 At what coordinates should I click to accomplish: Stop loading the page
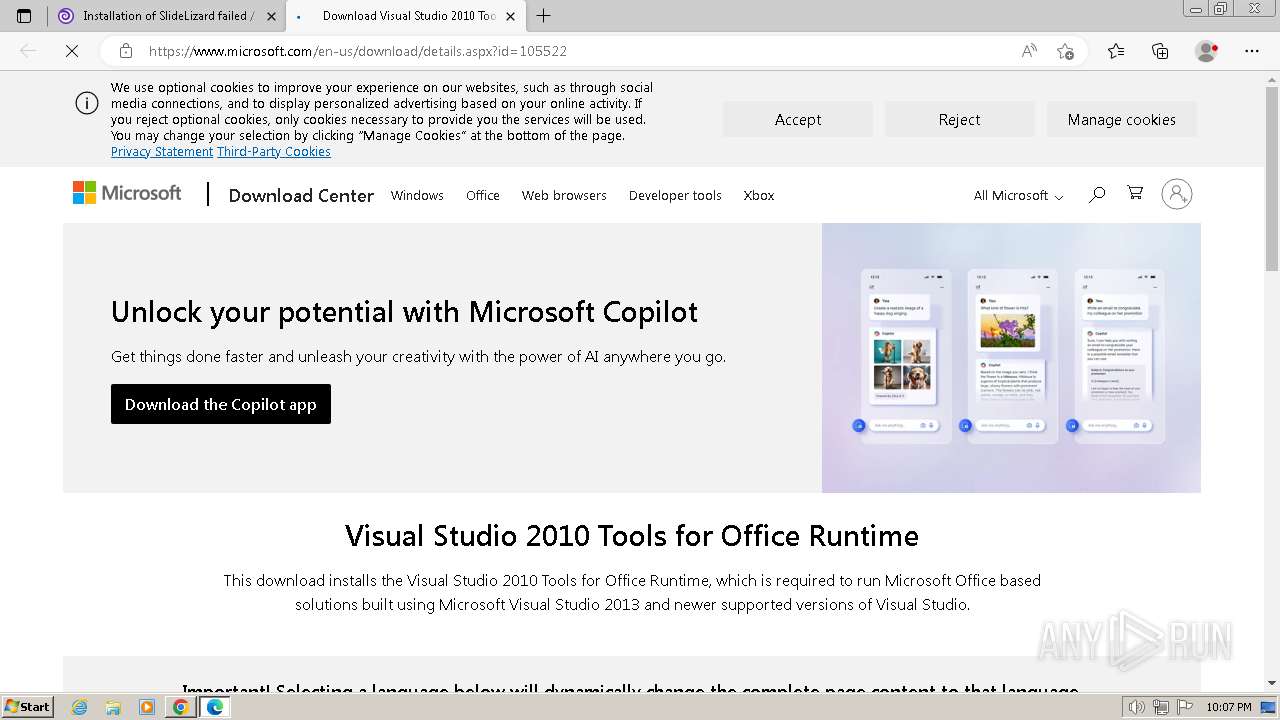[x=72, y=51]
